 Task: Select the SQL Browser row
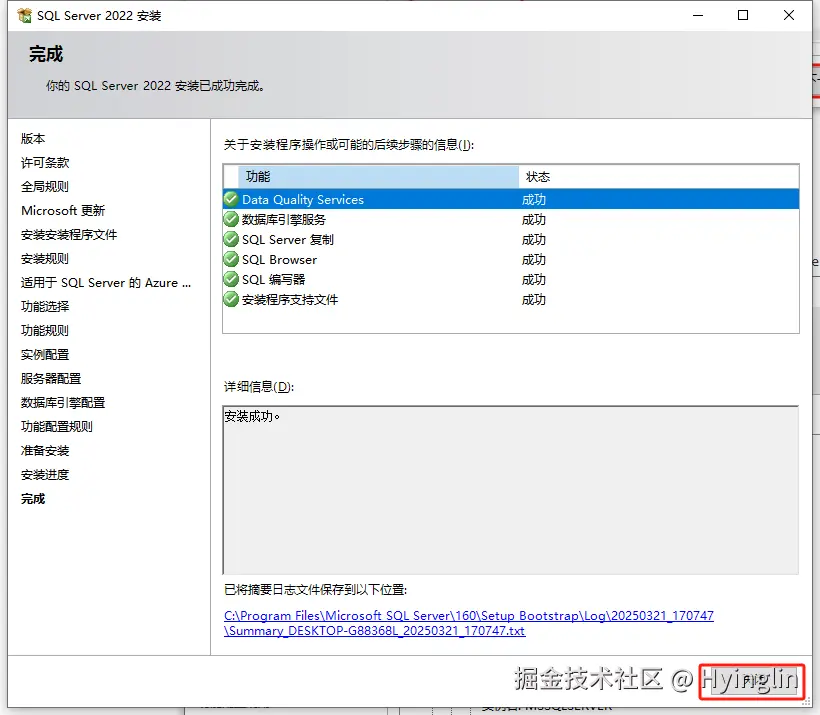click(511, 259)
